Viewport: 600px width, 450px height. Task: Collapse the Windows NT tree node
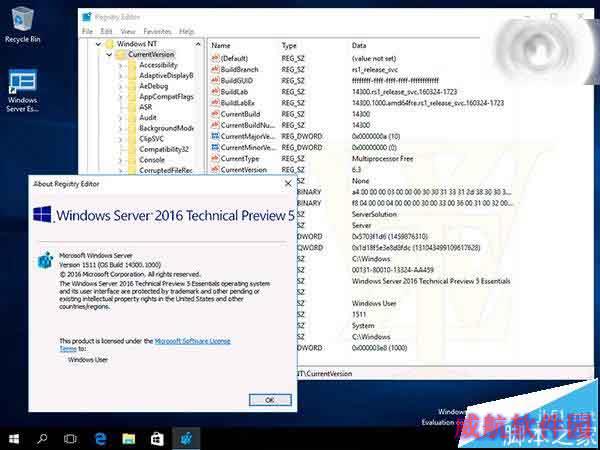pos(98,44)
